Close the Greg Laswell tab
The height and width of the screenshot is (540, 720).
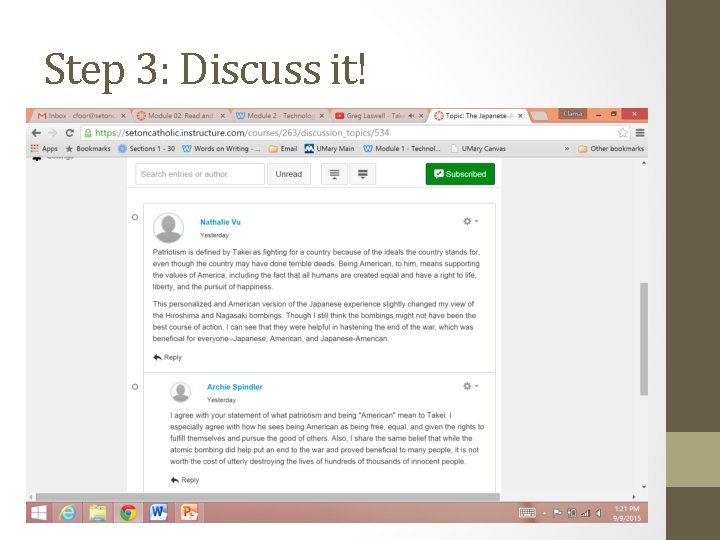point(421,116)
